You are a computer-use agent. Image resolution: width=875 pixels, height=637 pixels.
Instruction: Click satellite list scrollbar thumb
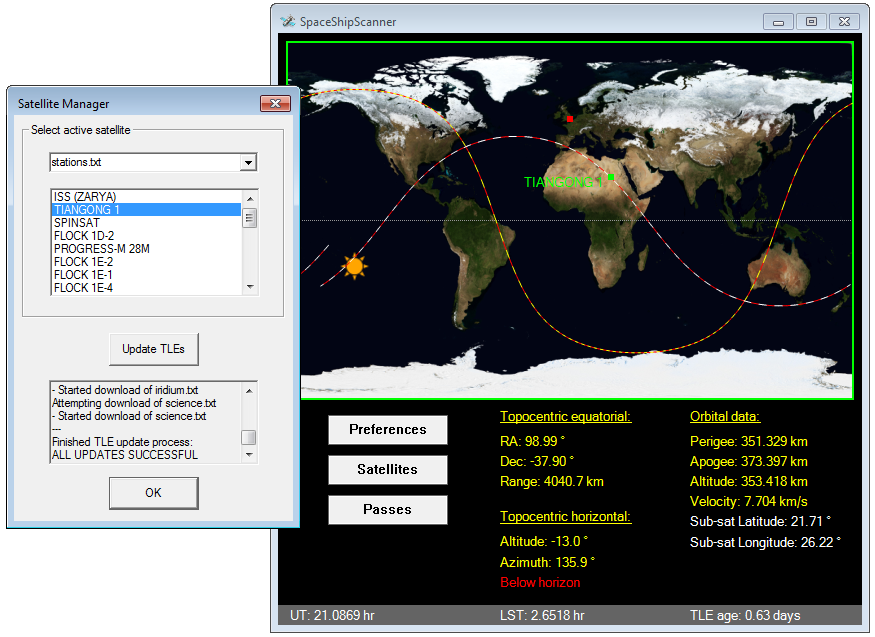coord(250,218)
